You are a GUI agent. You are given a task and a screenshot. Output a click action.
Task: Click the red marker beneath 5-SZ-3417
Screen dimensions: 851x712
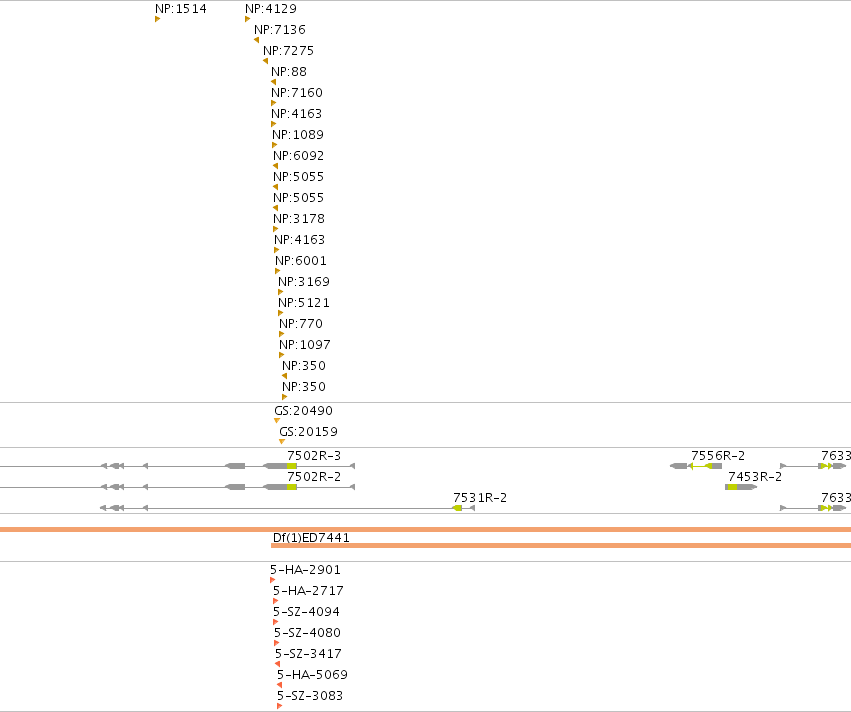[277, 664]
